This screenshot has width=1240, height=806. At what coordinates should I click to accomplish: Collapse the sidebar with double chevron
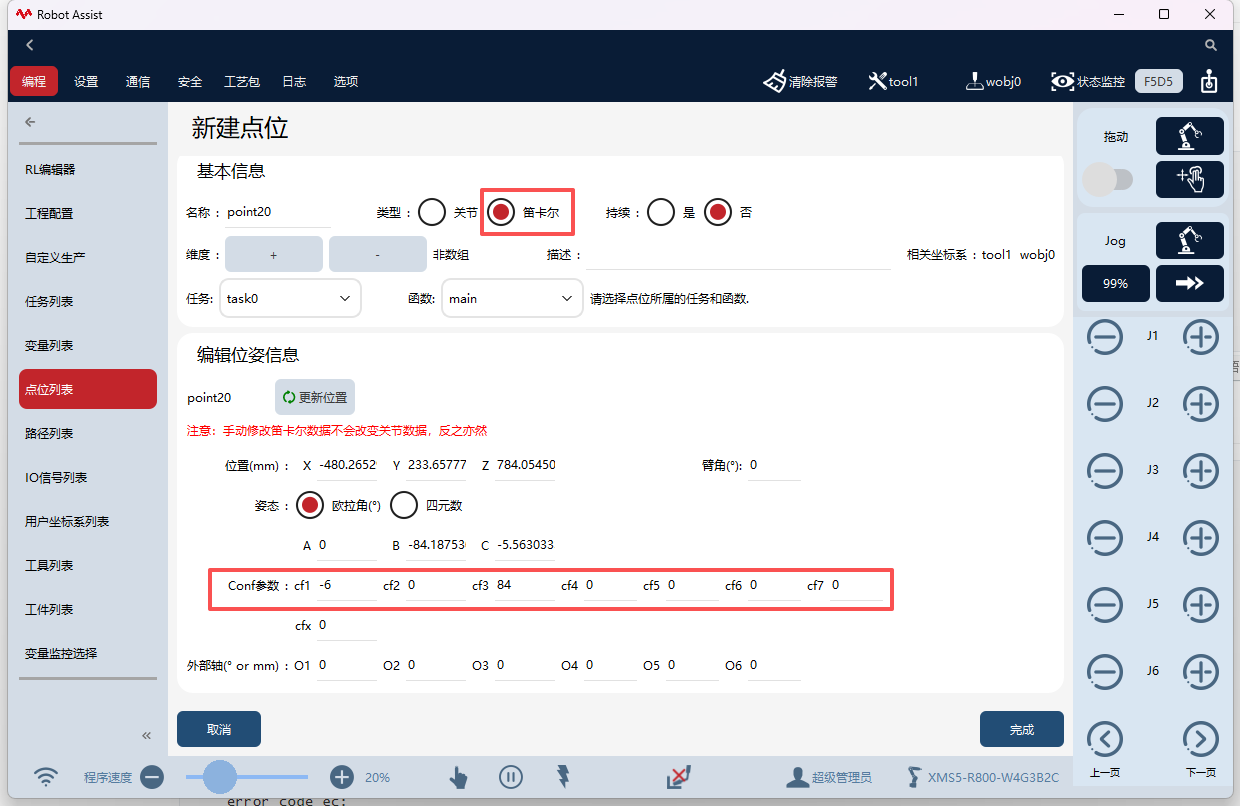click(x=146, y=735)
